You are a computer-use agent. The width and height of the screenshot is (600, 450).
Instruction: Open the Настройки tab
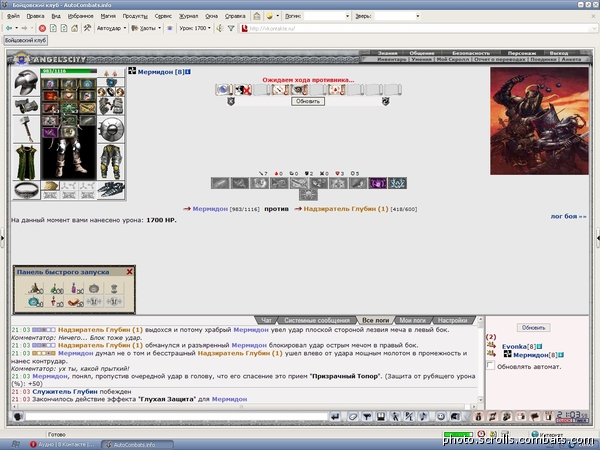[453, 320]
